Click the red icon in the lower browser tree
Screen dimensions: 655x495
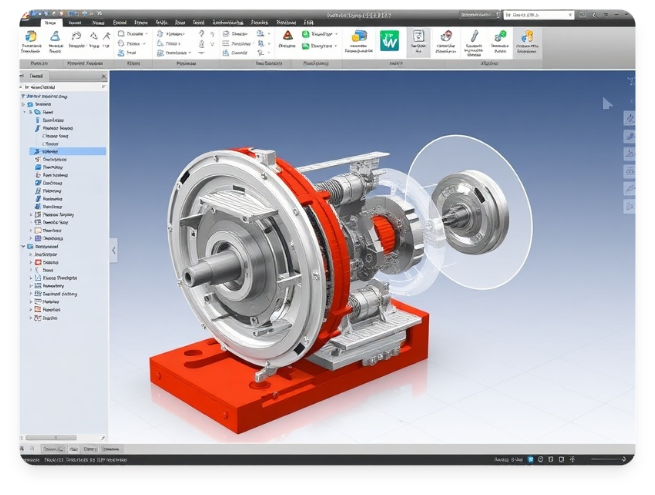(39, 264)
